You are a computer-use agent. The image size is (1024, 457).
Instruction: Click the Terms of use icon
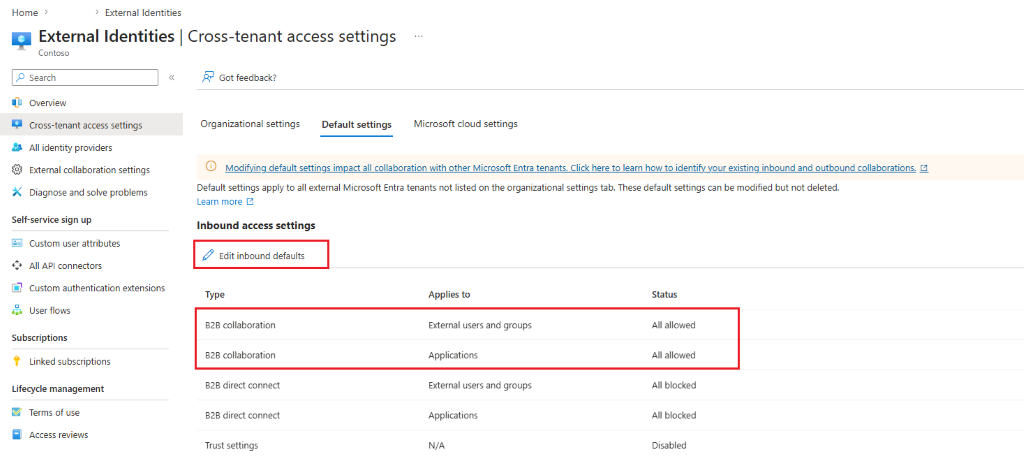18,413
